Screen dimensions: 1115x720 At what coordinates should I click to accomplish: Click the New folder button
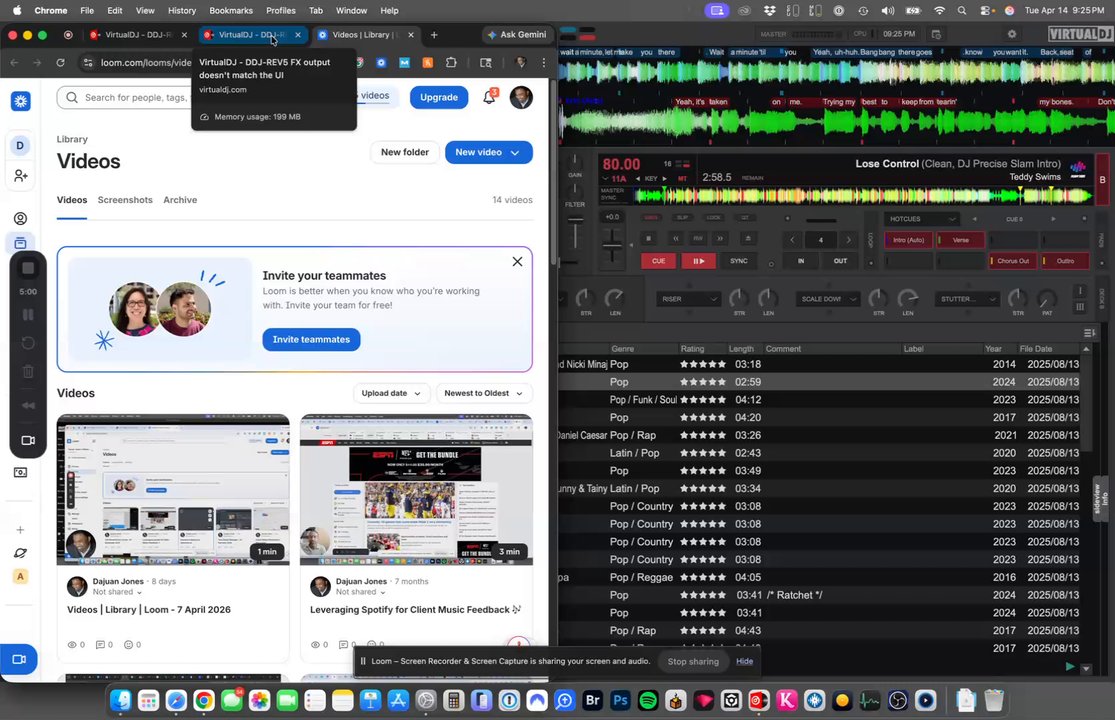(405, 152)
